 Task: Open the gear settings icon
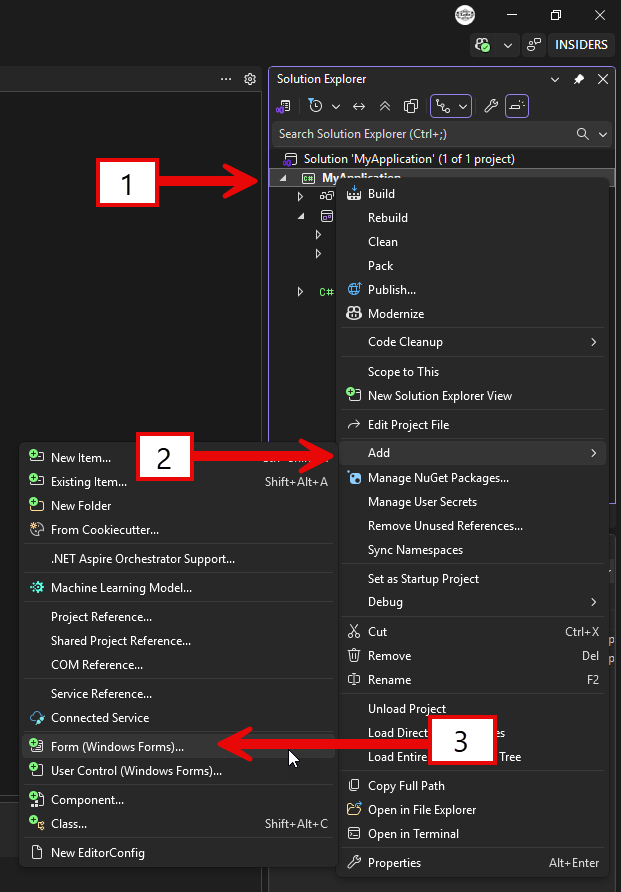(250, 79)
